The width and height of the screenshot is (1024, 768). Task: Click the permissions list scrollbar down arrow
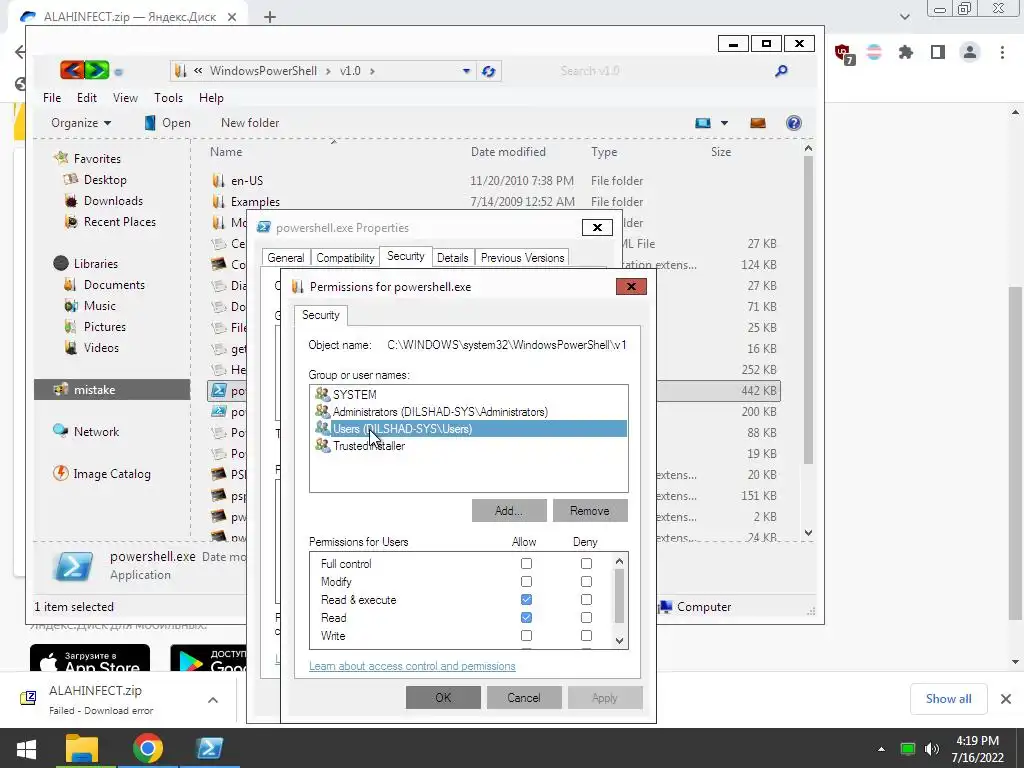coord(620,641)
